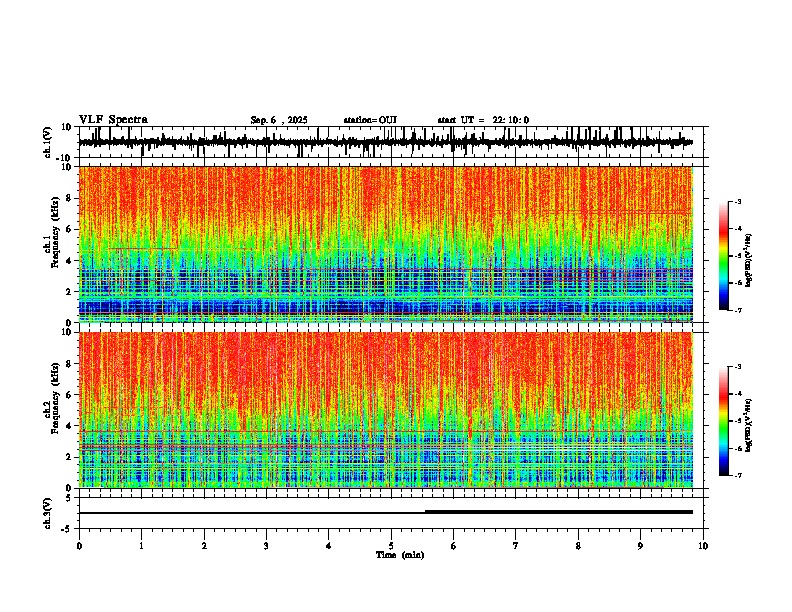Click the "-5" label on ch.1 colorbar

[738, 256]
